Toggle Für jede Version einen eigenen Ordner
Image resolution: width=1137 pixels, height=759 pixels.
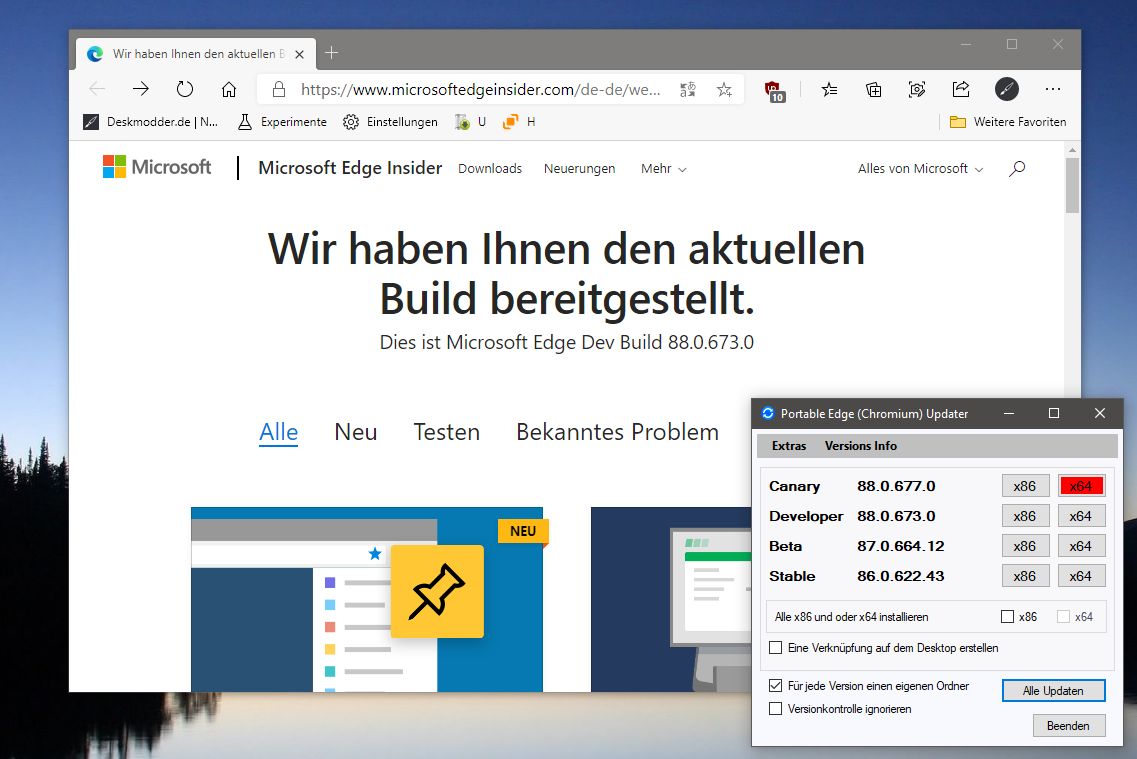click(775, 685)
